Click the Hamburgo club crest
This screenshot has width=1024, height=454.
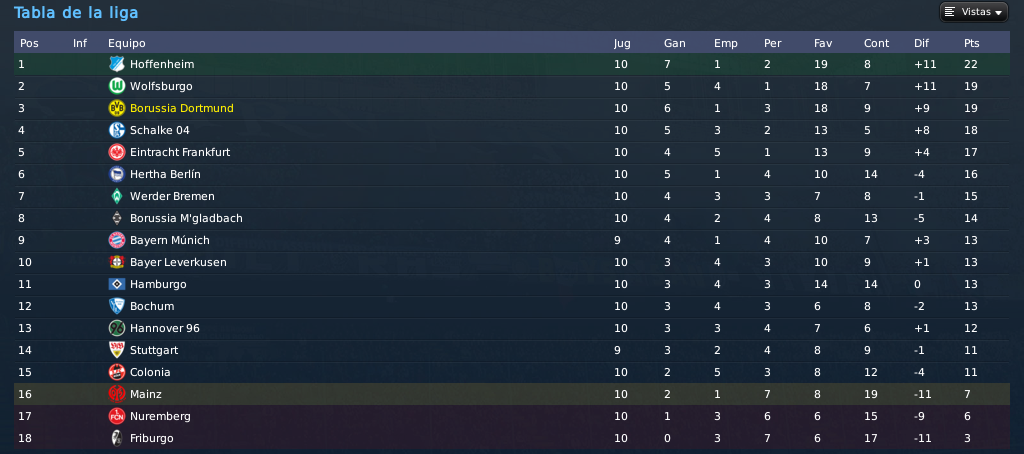[117, 284]
